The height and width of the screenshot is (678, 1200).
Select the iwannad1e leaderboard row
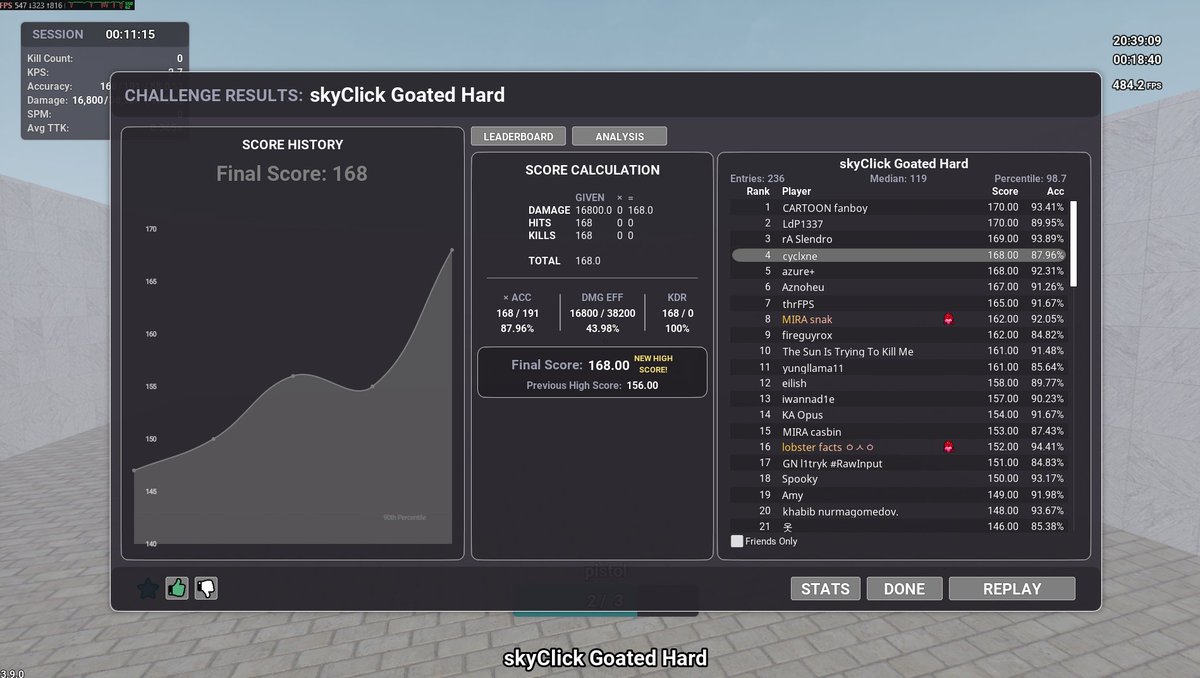coord(899,399)
